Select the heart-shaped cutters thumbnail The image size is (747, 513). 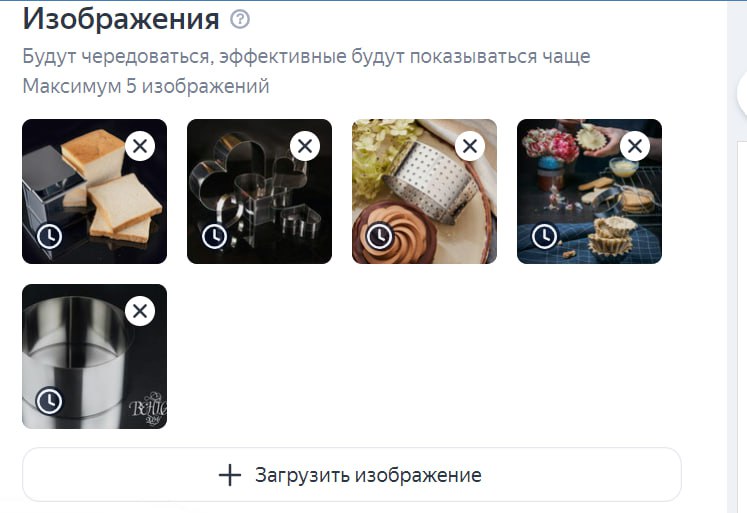[259, 191]
